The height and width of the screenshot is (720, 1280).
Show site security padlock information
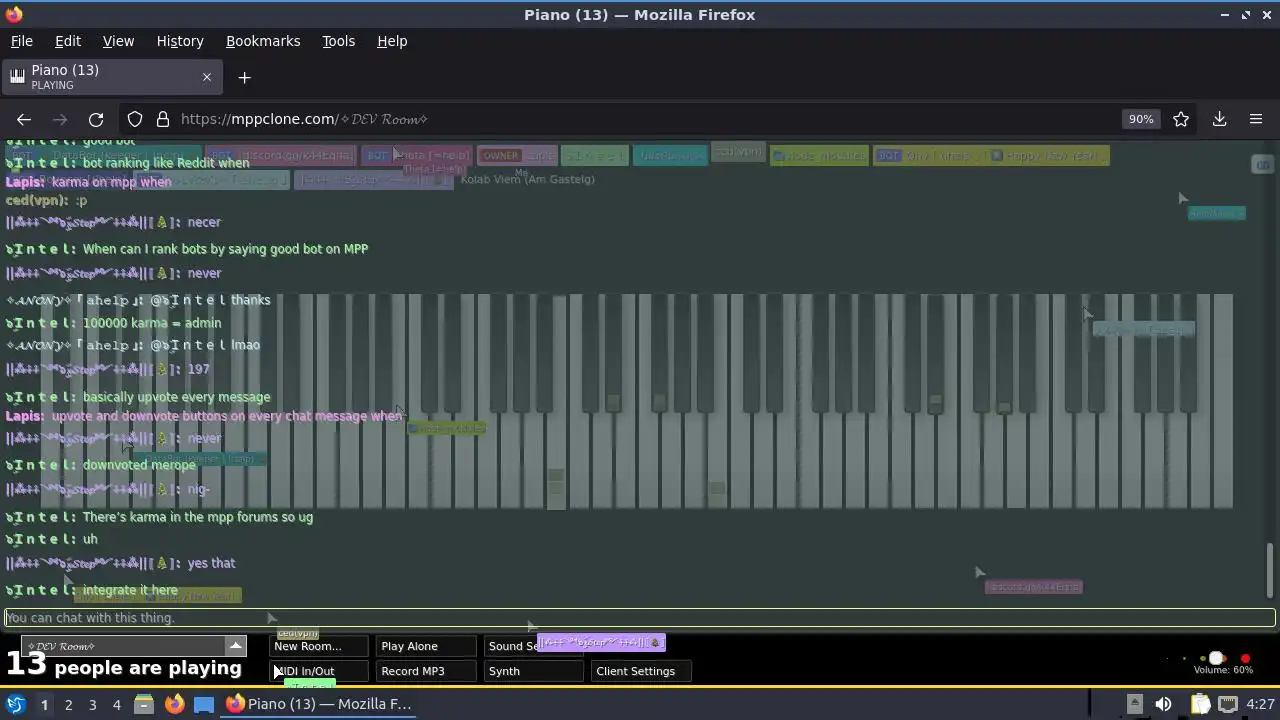(163, 119)
